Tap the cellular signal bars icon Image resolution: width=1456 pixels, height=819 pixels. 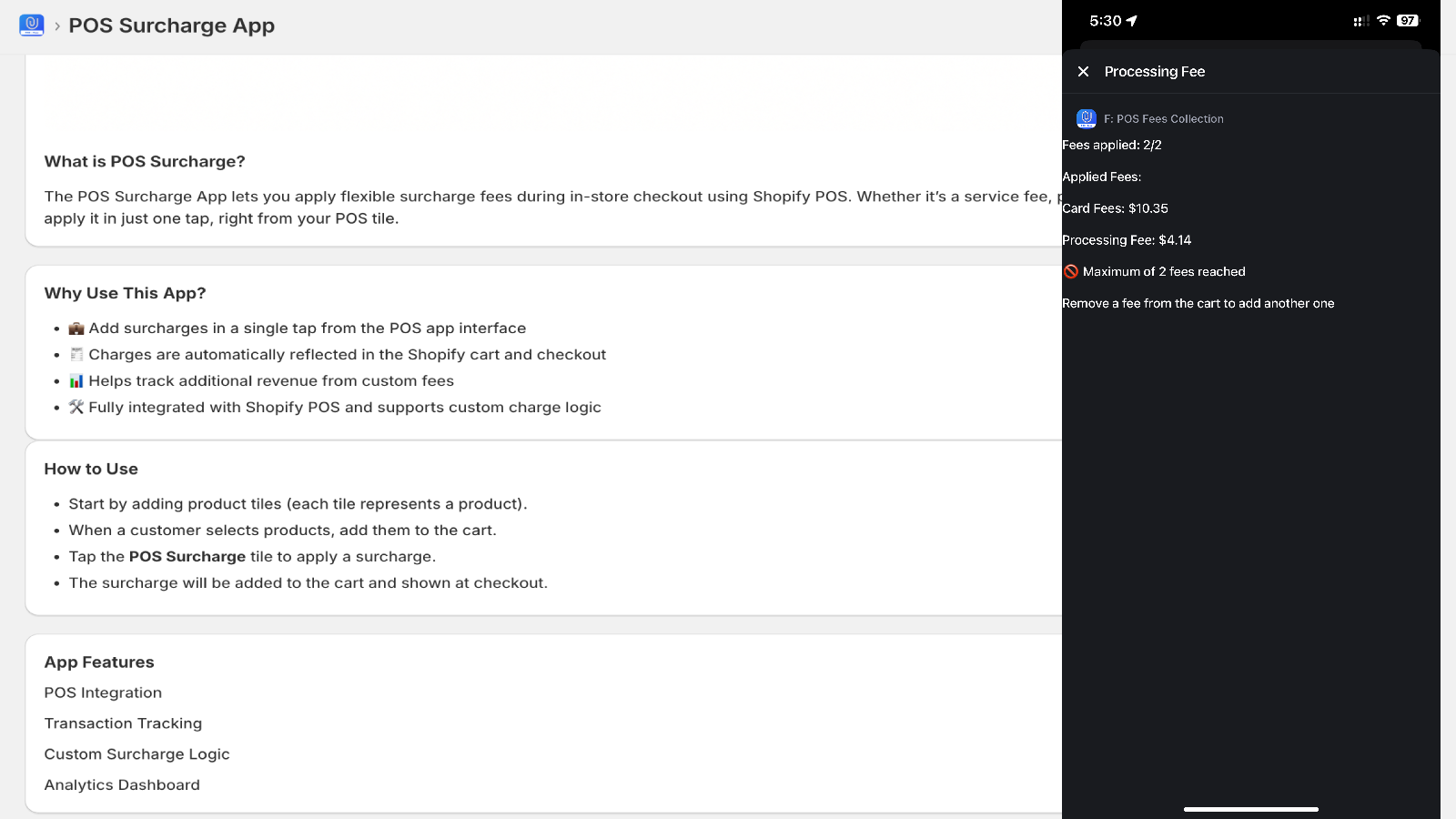1360,20
